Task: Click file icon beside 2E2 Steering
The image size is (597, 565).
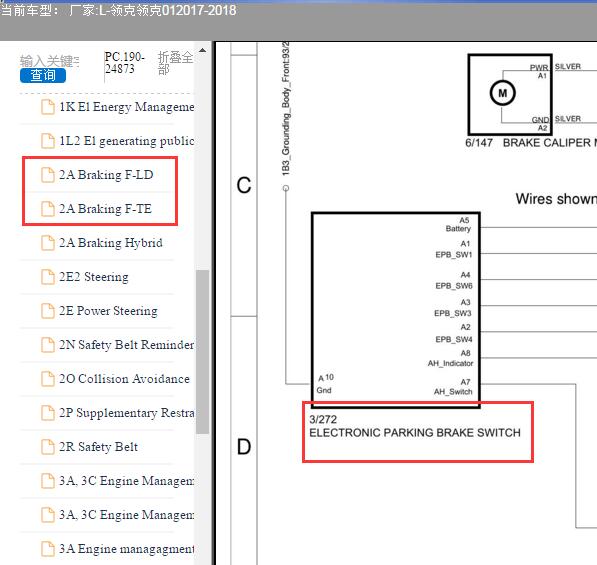Action: pyautogui.click(x=48, y=277)
